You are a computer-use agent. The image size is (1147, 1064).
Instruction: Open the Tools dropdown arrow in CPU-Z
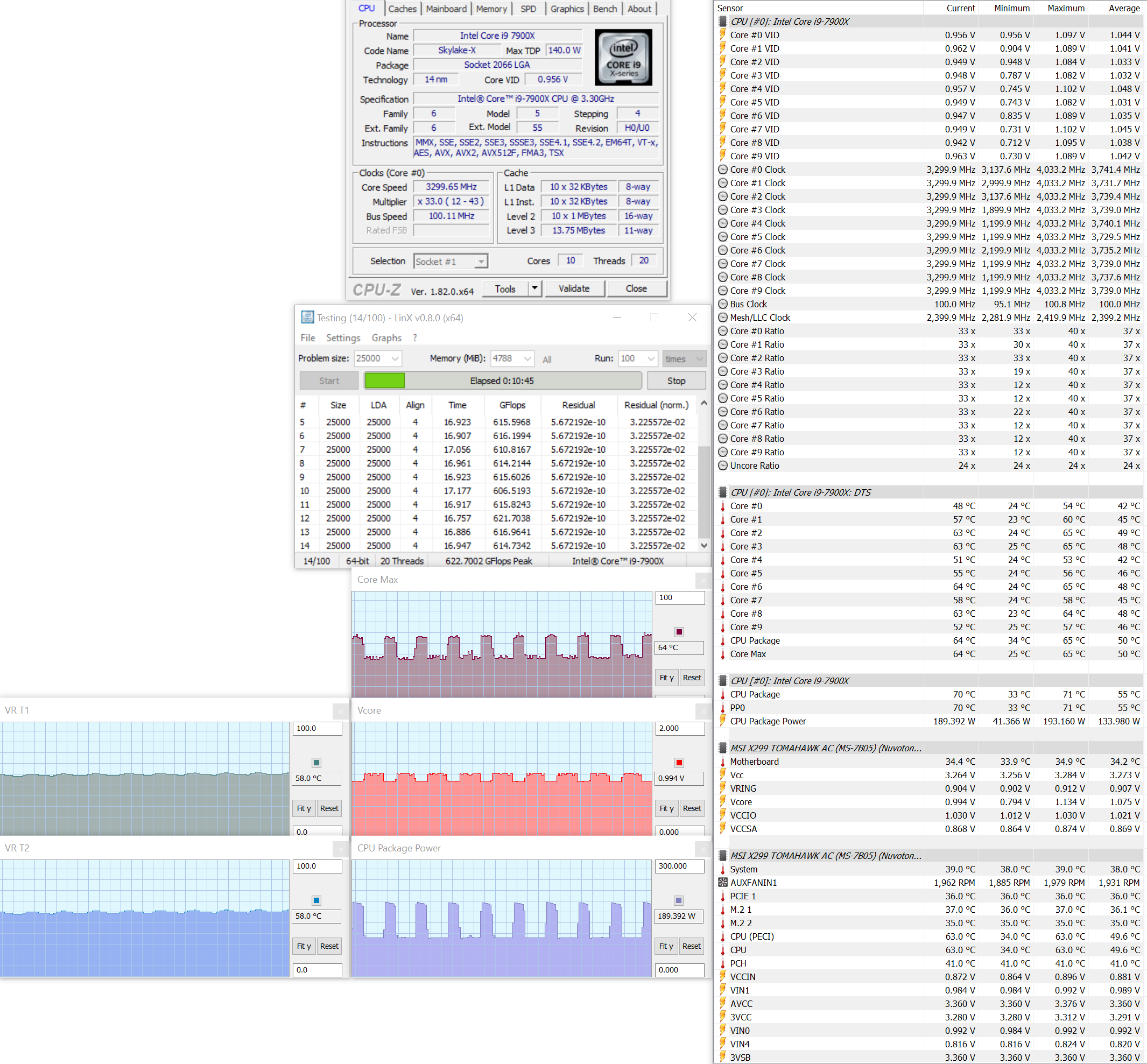(535, 288)
